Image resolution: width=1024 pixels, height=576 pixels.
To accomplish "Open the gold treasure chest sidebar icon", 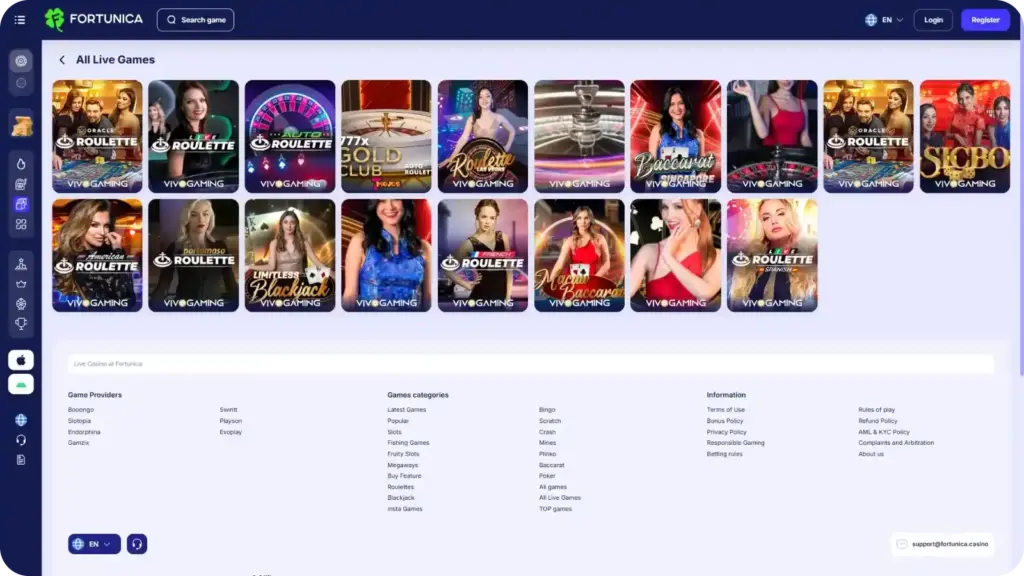I will 22,125.
